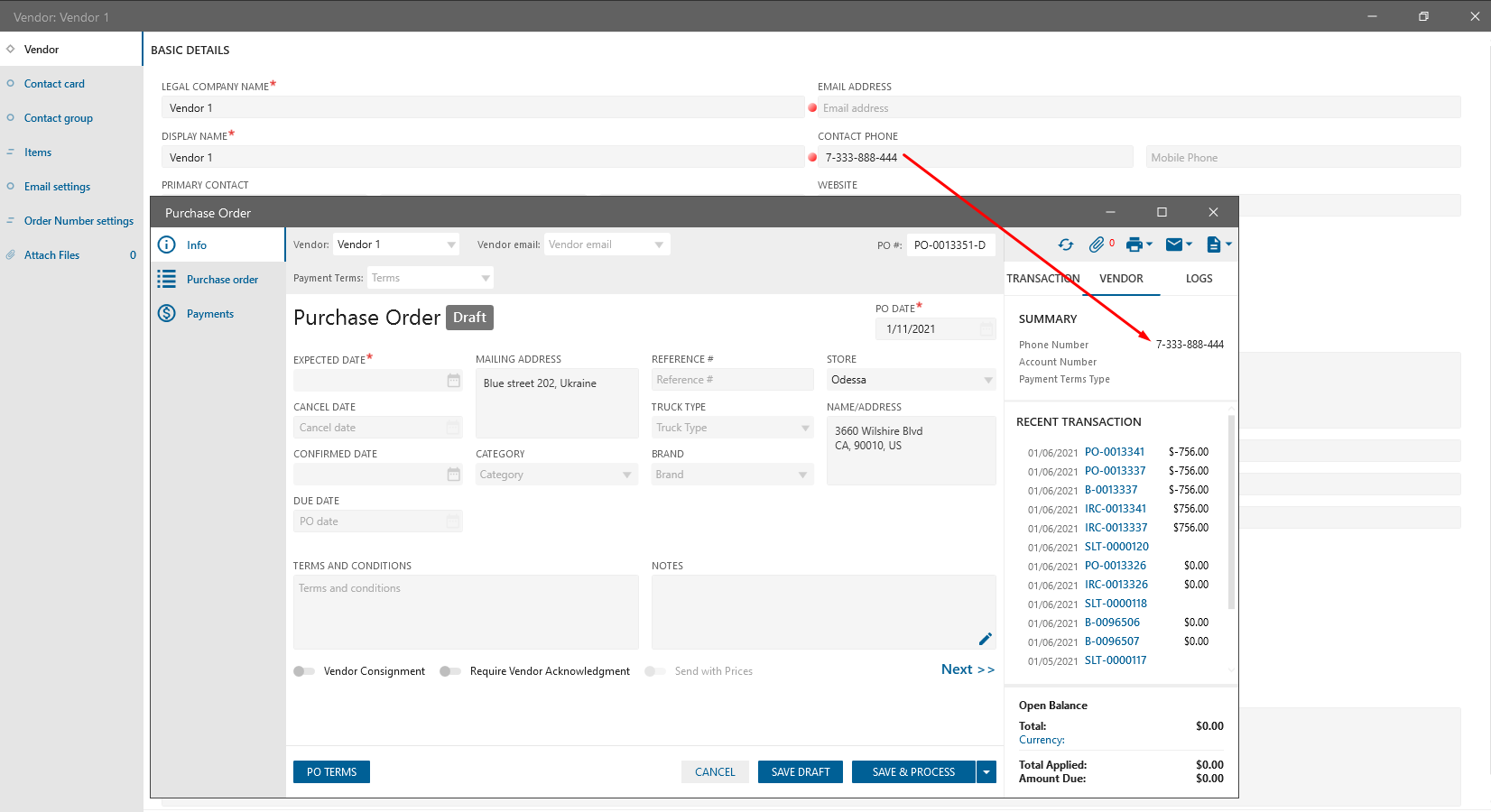Open transaction IRC-0013337 link
The width and height of the screenshot is (1491, 812).
1116,528
